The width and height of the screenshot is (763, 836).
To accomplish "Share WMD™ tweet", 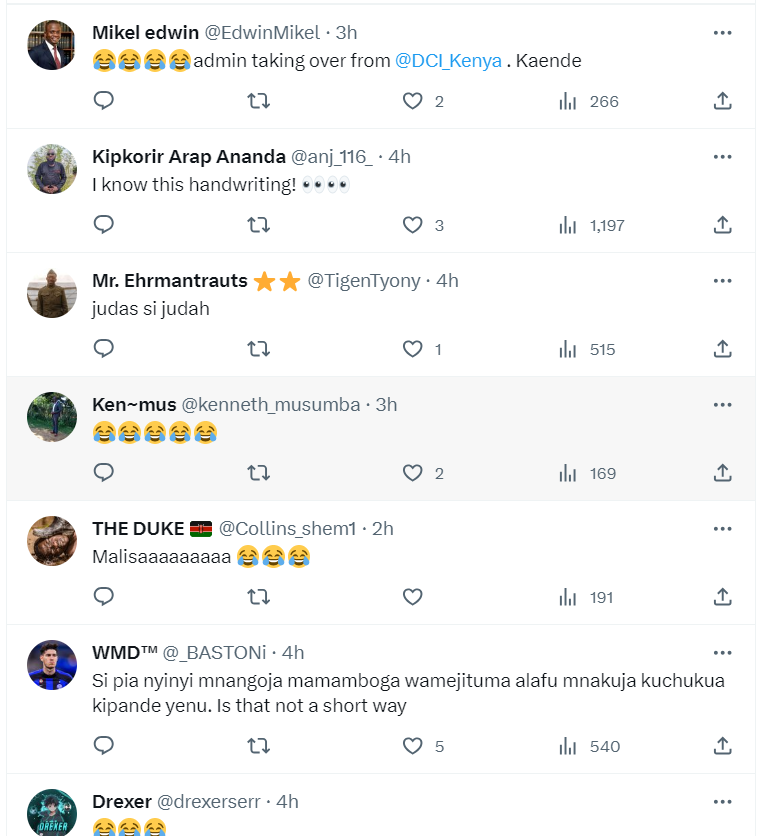I will click(722, 746).
